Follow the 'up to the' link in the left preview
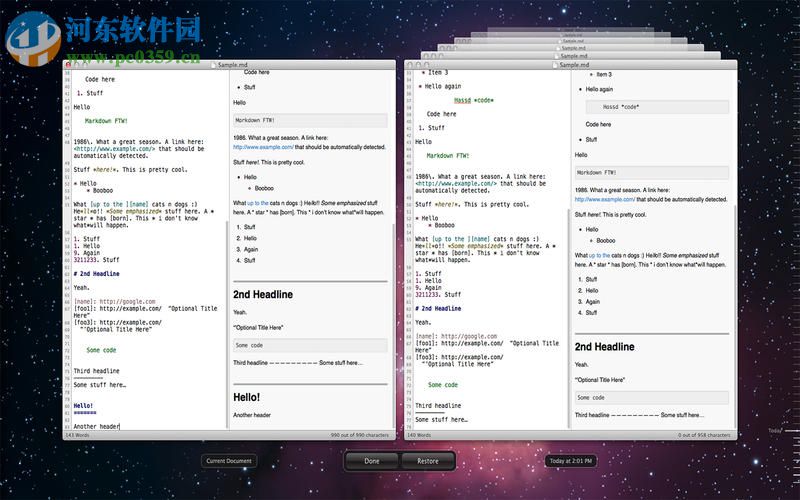Viewport: 800px width, 500px height. coord(258,203)
